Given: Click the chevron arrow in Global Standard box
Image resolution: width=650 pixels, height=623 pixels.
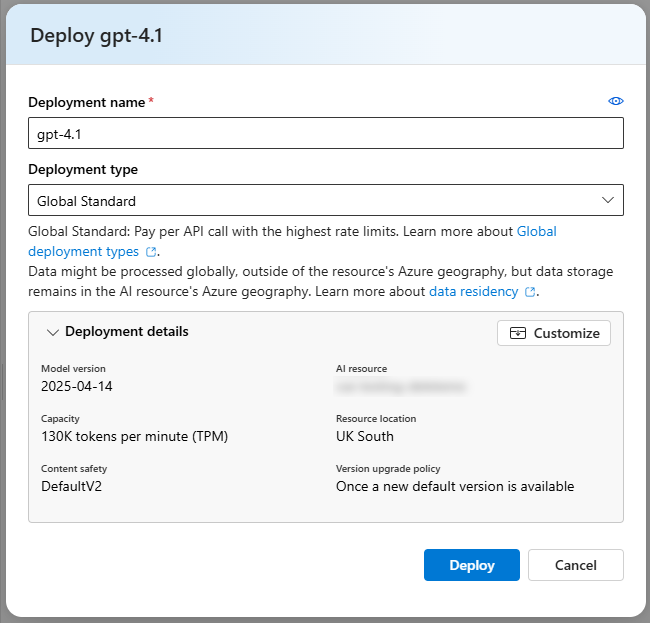Looking at the screenshot, I should click(608, 200).
